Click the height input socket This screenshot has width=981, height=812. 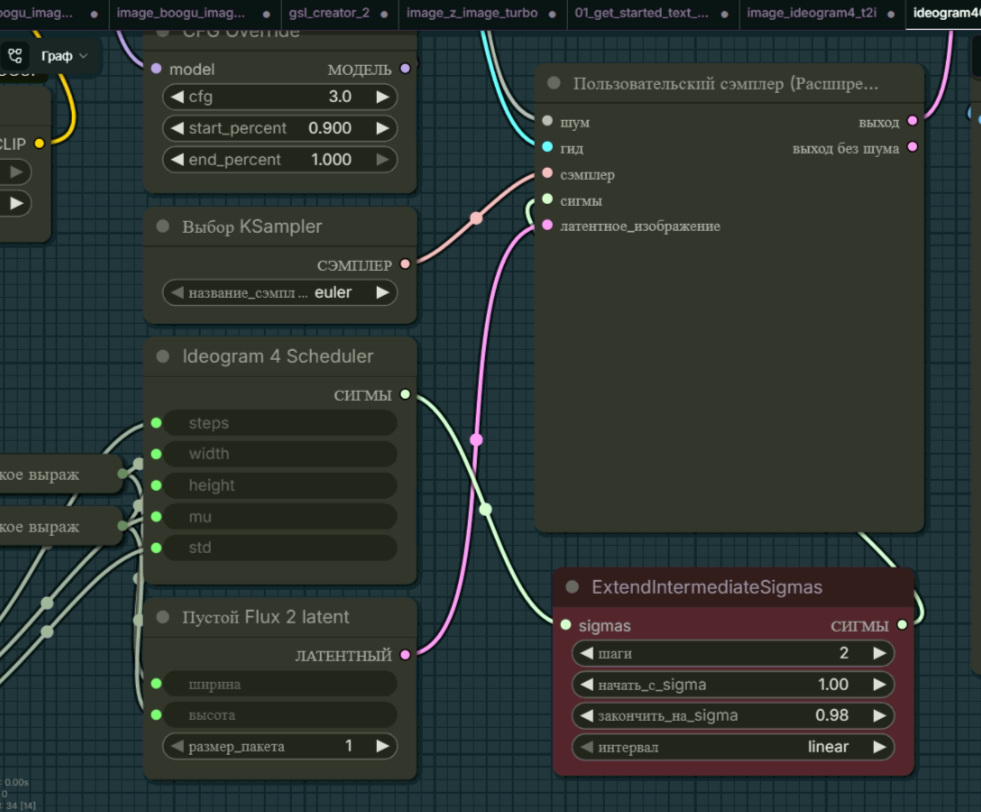click(x=156, y=485)
